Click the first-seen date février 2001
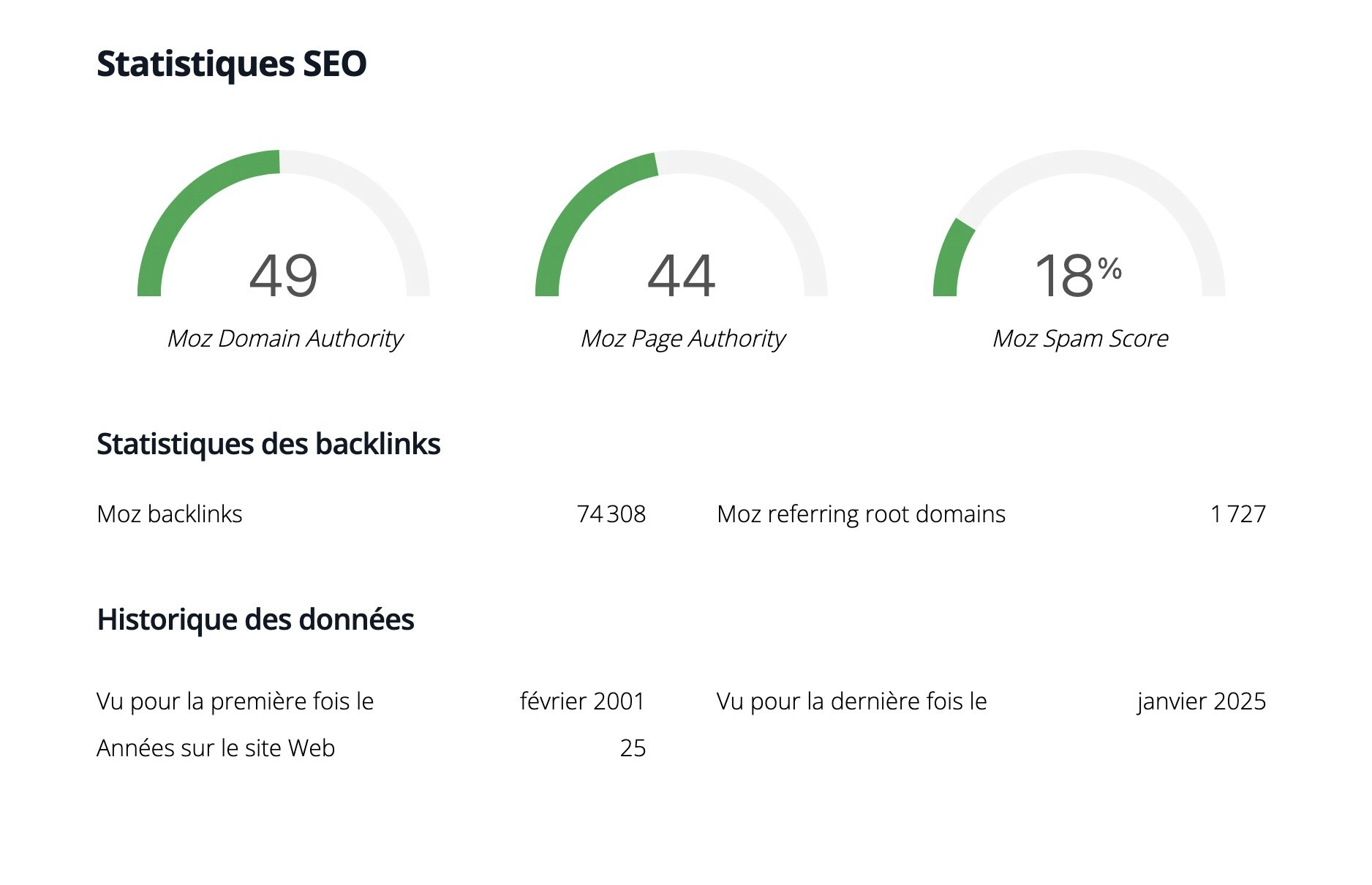Image resolution: width=1372 pixels, height=885 pixels. [582, 701]
